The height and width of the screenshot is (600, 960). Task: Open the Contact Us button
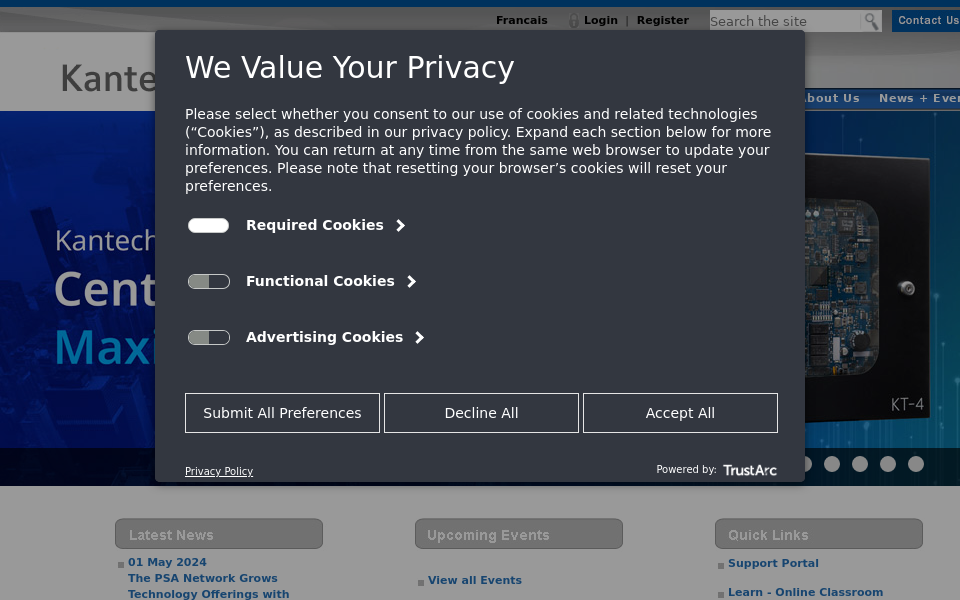926,20
